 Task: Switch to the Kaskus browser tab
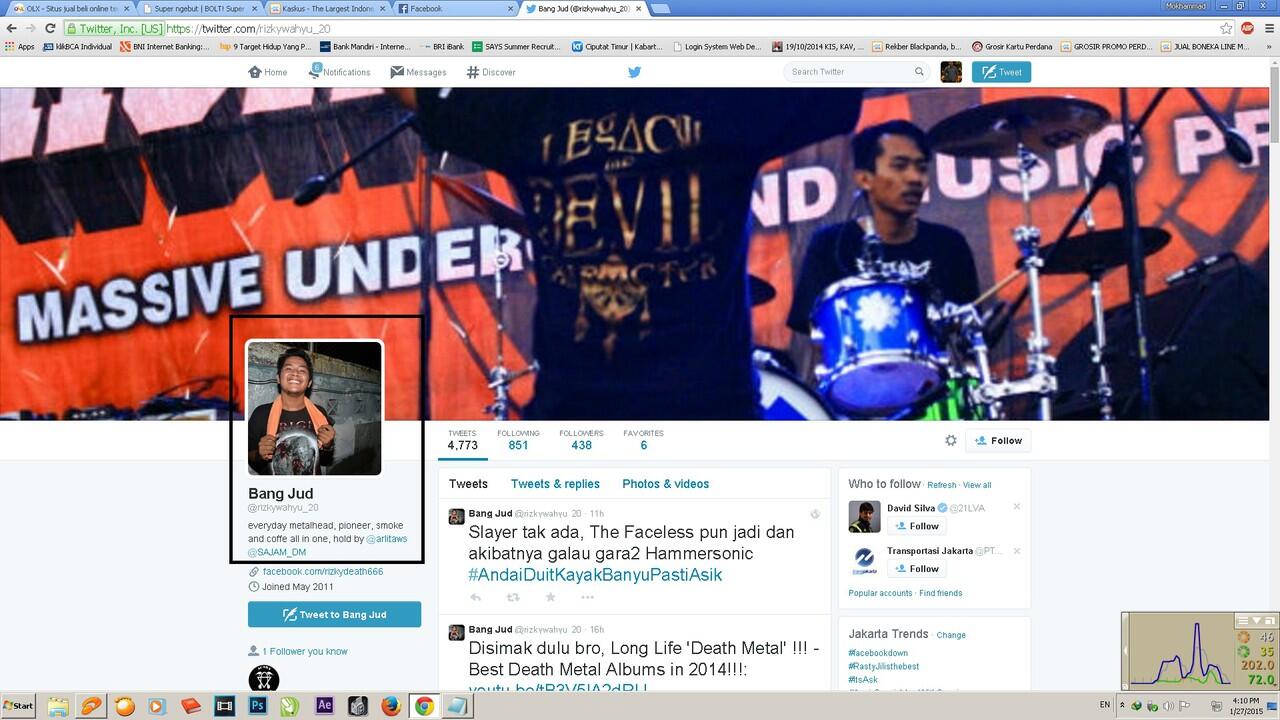coord(326,8)
